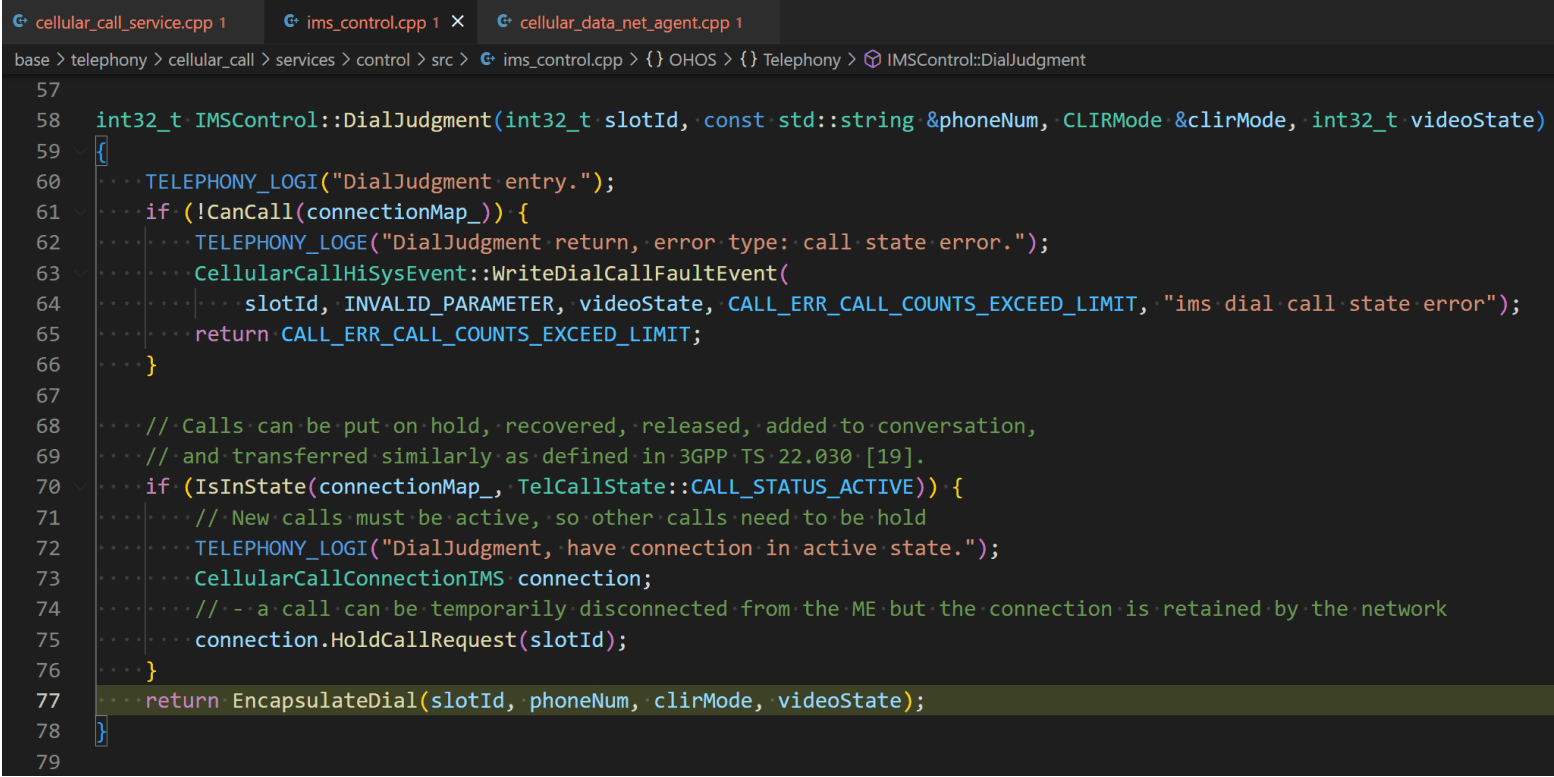Click string "ims dial call state error"

(x=1331, y=304)
